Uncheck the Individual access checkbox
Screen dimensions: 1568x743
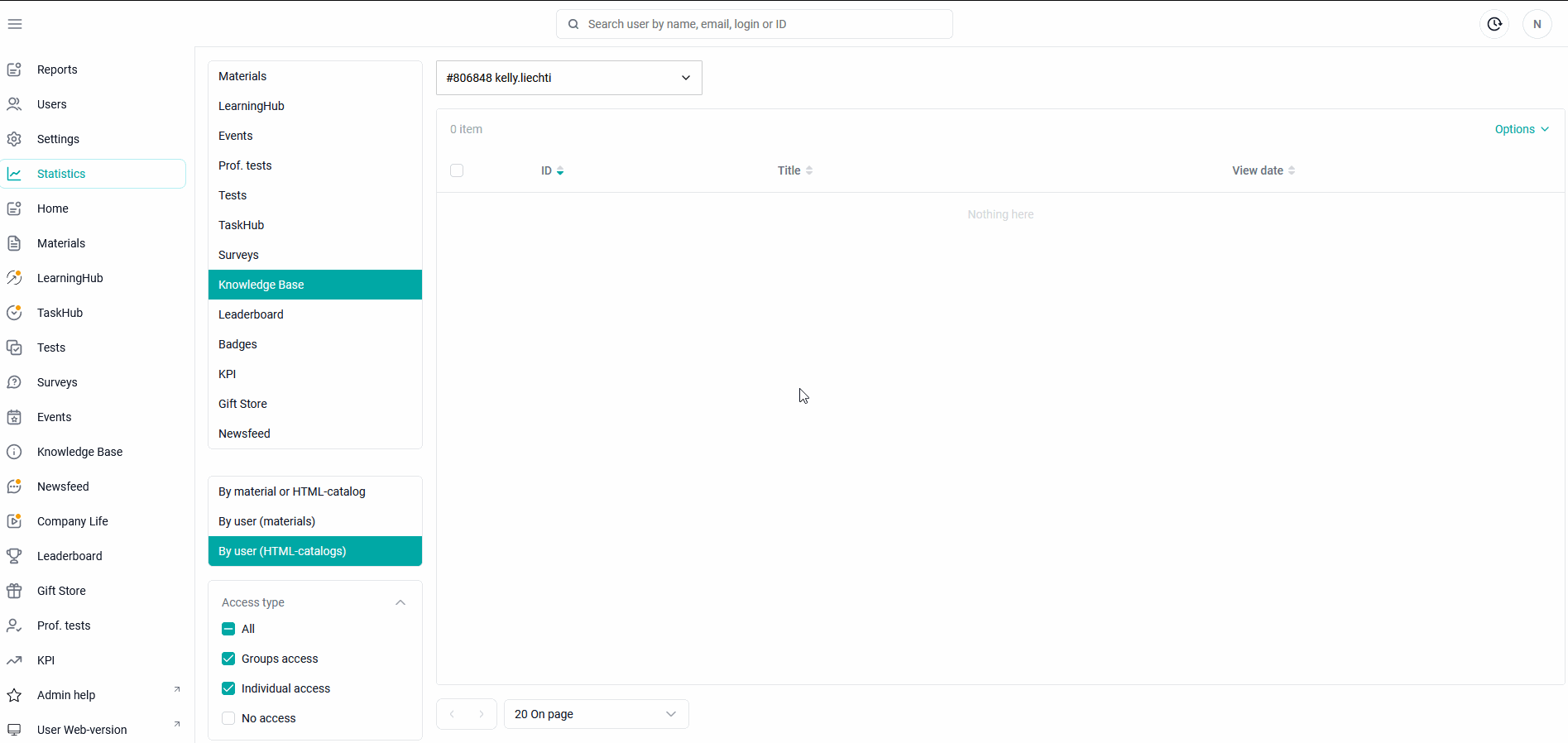(228, 688)
